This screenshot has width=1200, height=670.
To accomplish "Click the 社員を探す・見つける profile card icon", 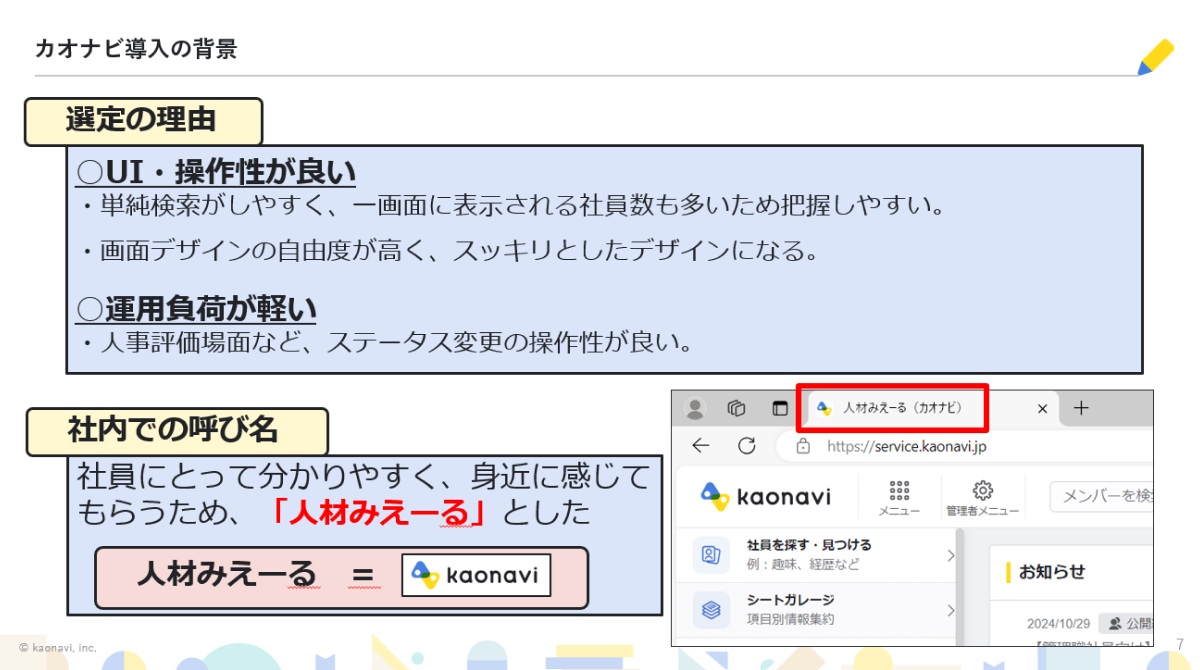I will [x=711, y=554].
